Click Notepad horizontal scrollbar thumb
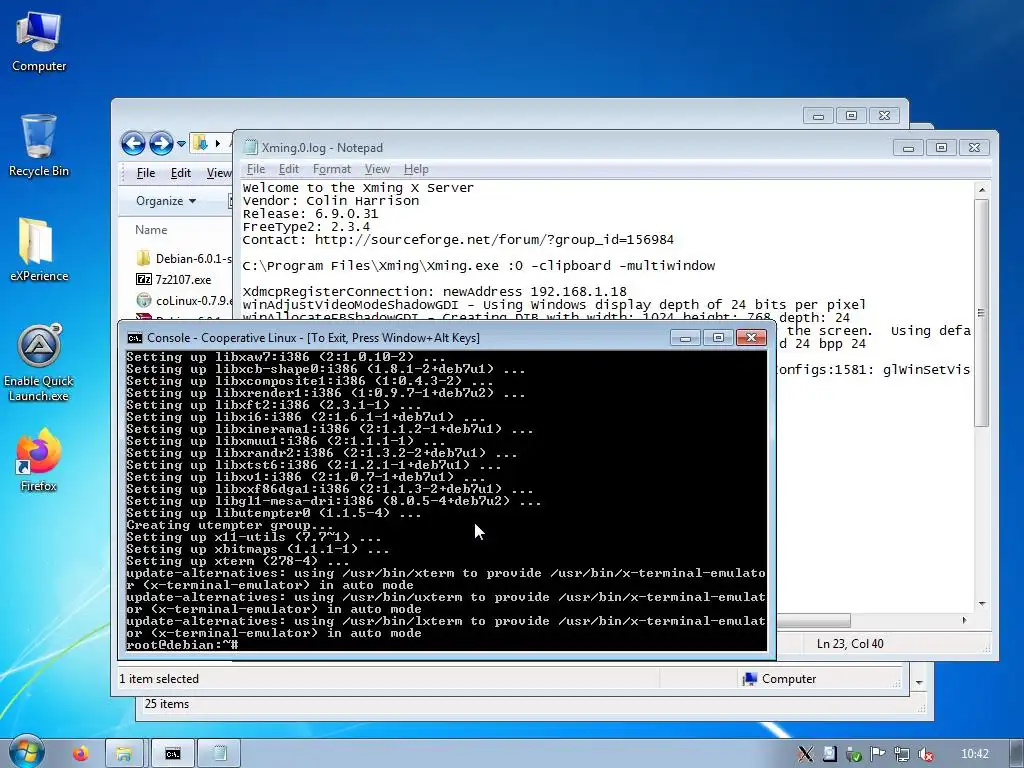Viewport: 1024px width, 768px height. point(814,620)
